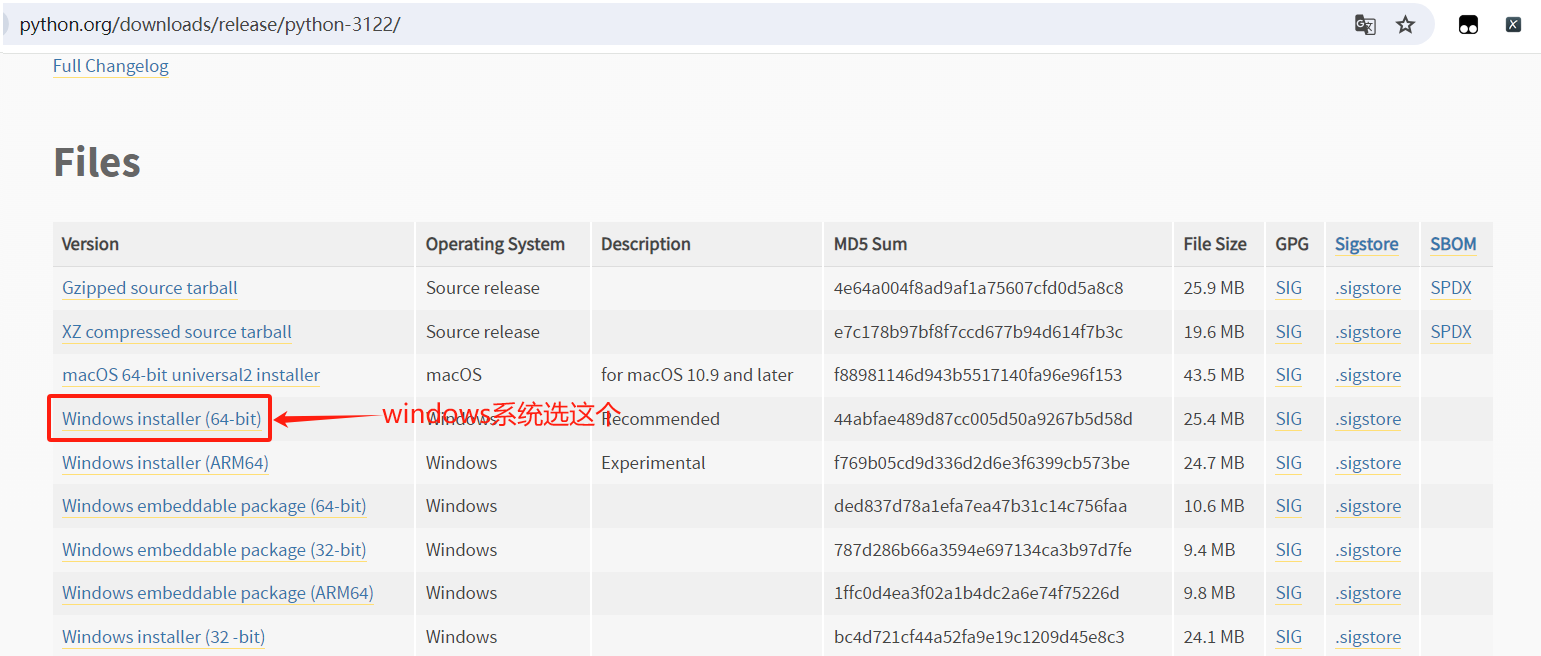Image resolution: width=1541 pixels, height=656 pixels.
Task: Open SPDX link for XZ compressed tarball
Action: (x=1451, y=332)
